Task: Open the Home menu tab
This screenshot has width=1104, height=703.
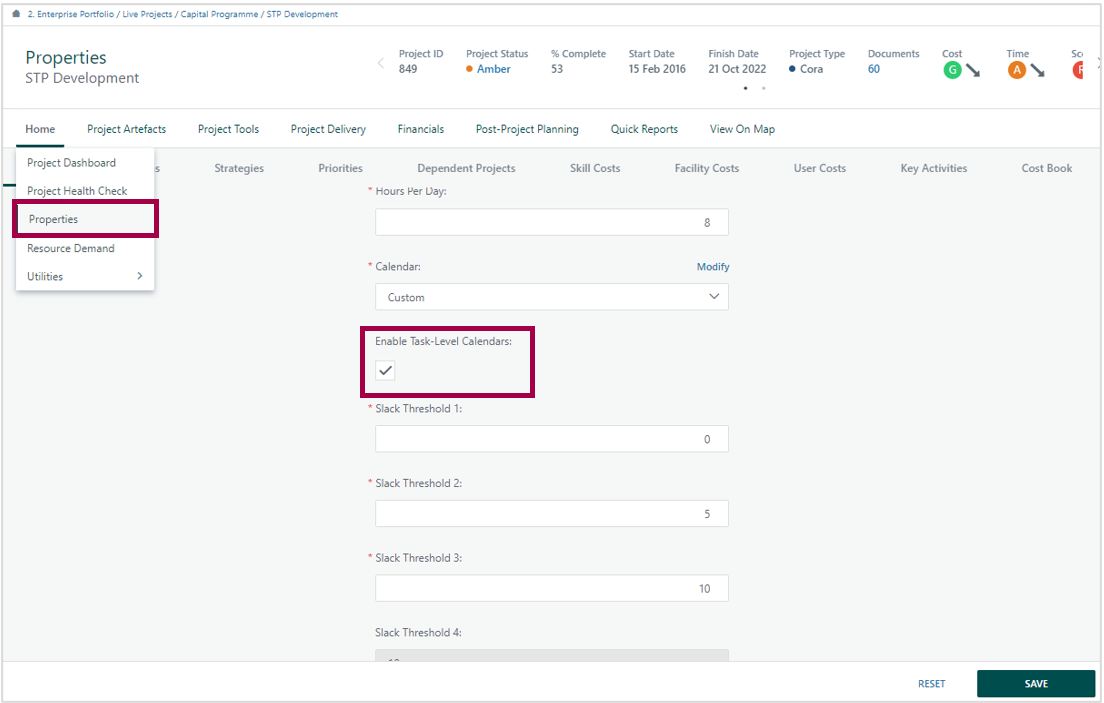Action: click(40, 129)
